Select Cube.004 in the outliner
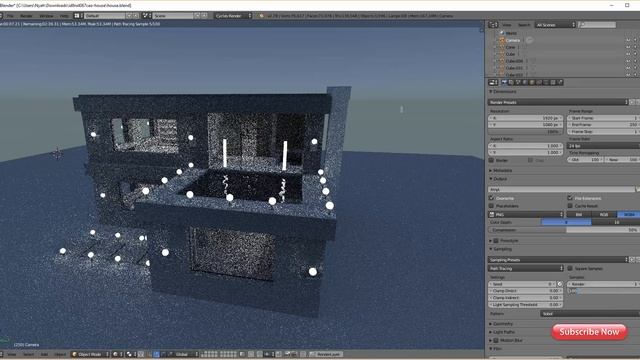Viewport: 640px width, 360px height. click(x=514, y=61)
